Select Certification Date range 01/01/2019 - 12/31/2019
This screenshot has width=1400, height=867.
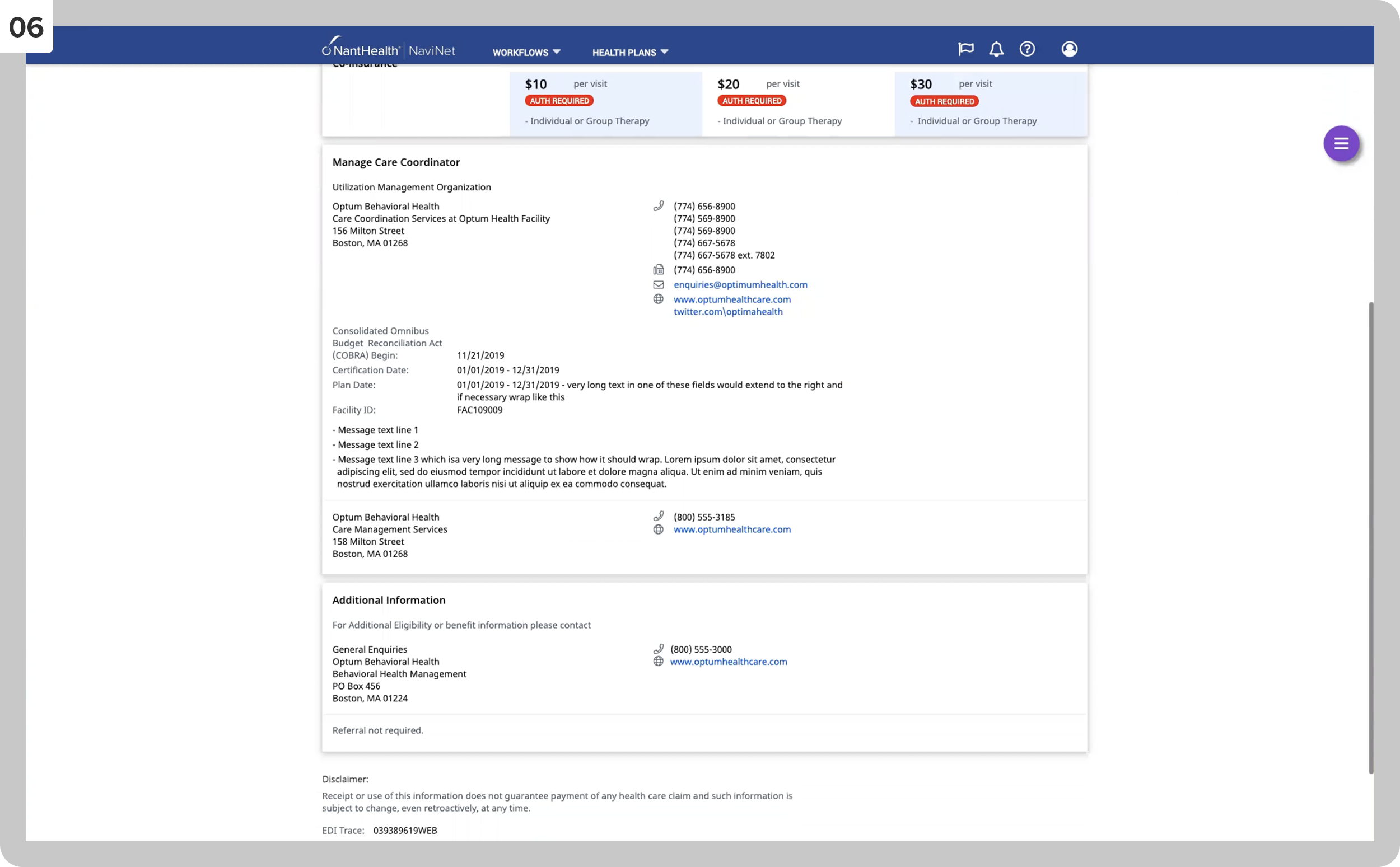pos(508,371)
